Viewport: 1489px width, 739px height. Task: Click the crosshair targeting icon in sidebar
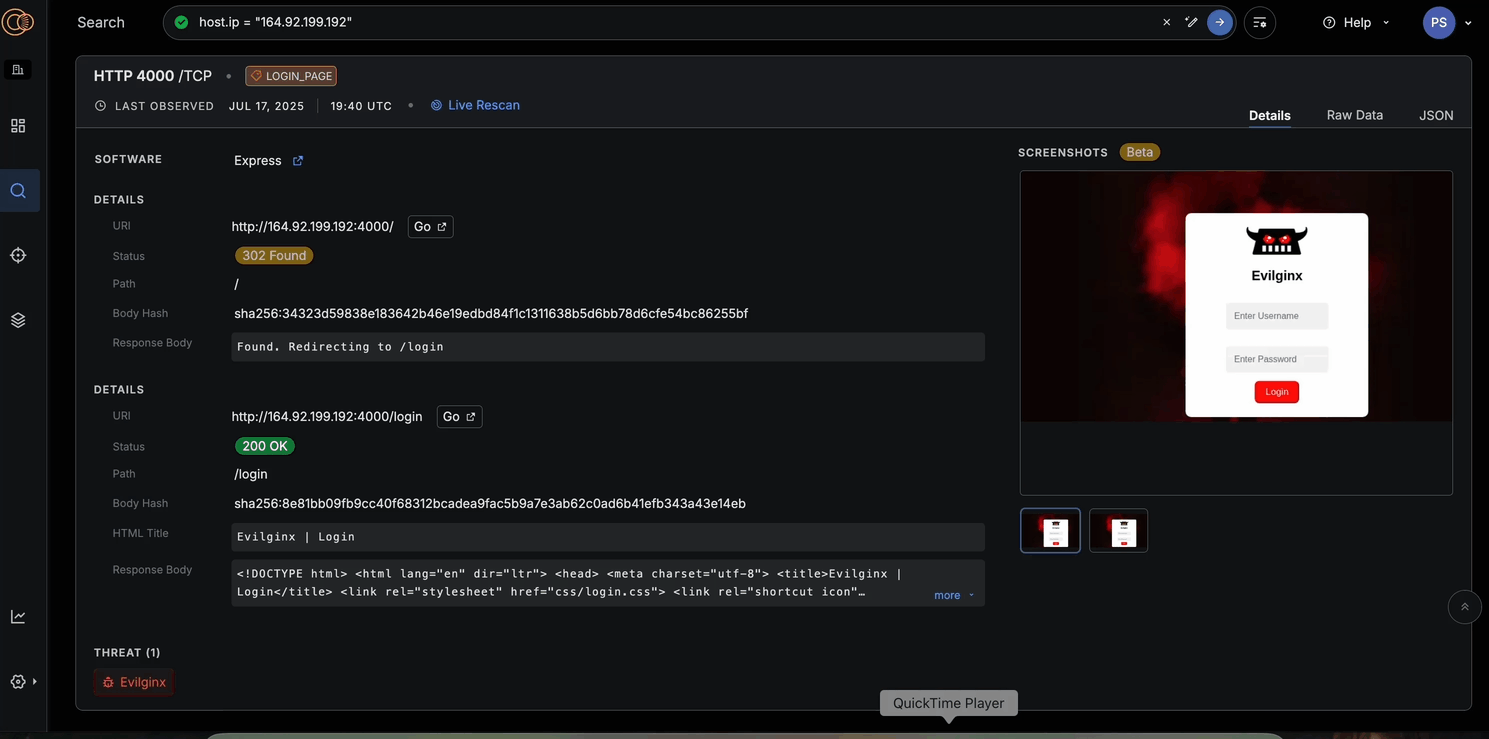19,255
